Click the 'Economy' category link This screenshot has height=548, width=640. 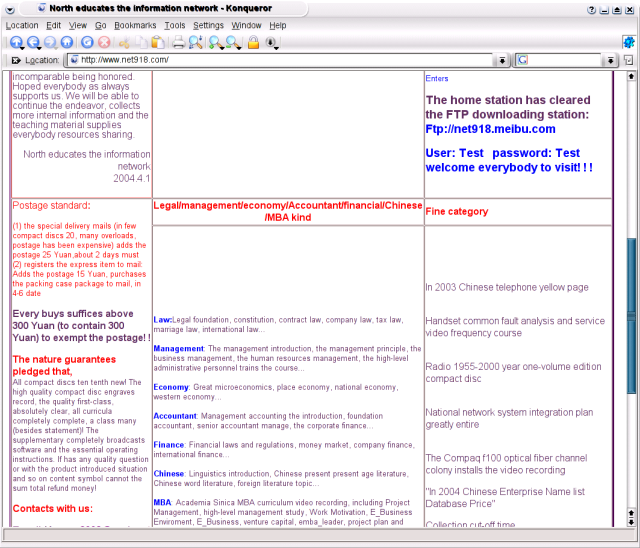171,387
